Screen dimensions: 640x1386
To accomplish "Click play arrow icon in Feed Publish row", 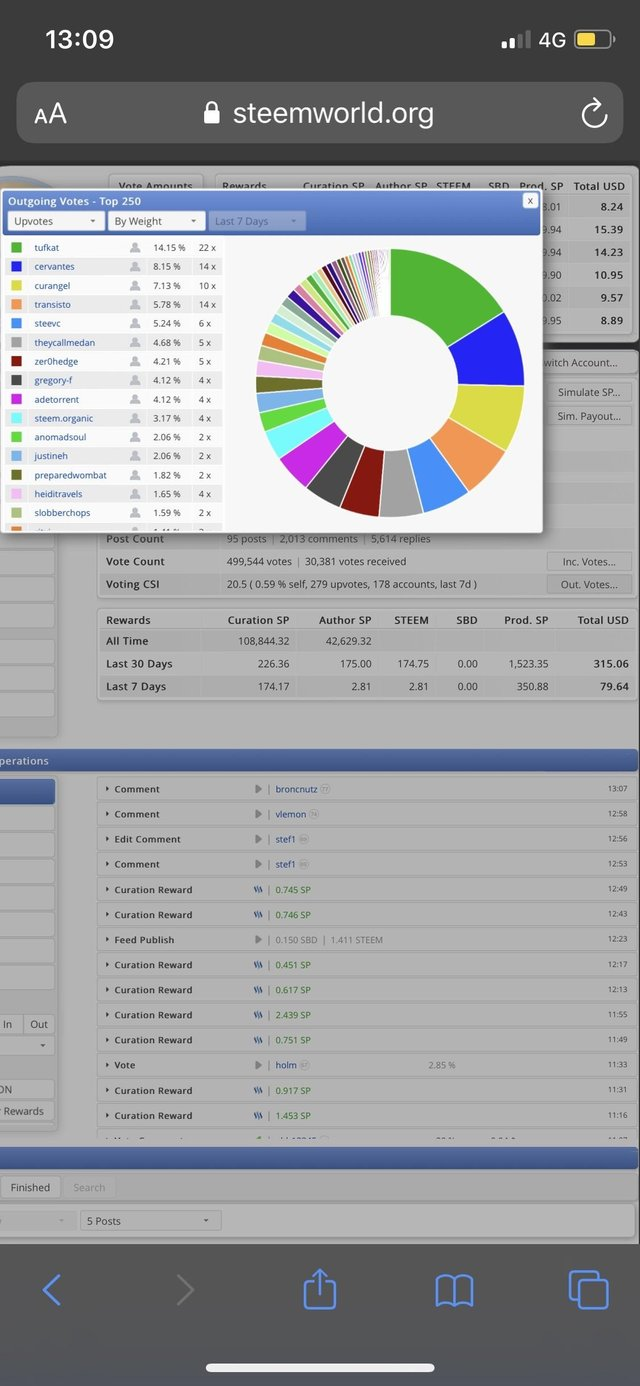I will pyautogui.click(x=258, y=940).
